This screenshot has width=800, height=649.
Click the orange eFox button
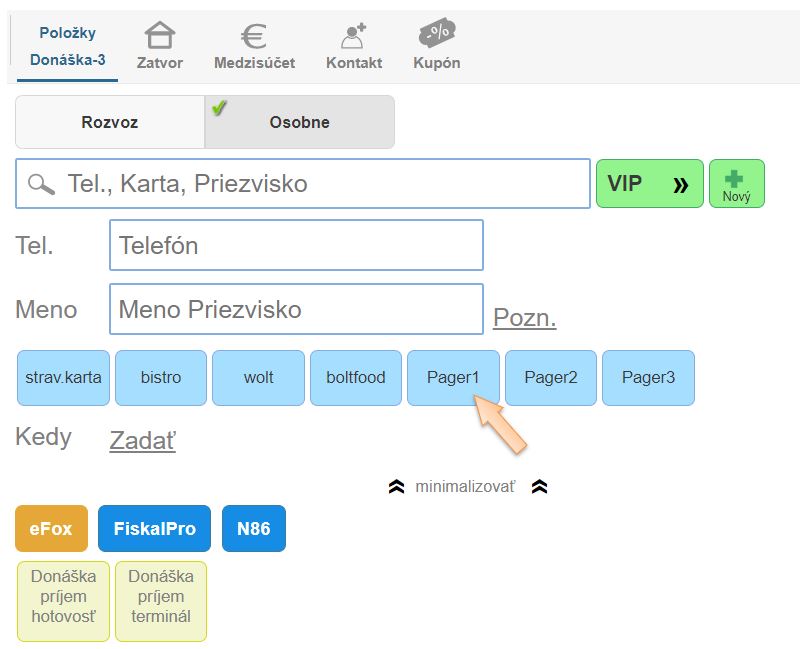[51, 528]
